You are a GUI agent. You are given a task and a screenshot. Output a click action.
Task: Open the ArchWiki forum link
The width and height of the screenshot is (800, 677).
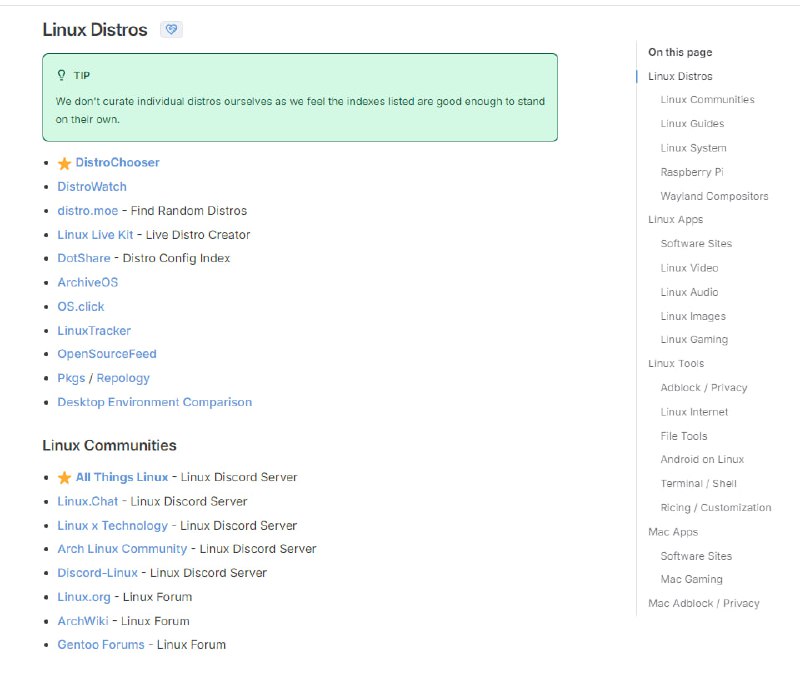(82, 621)
